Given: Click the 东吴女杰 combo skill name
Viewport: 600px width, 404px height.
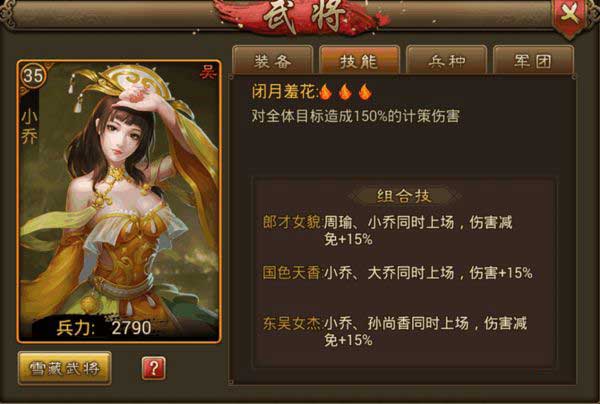Looking at the screenshot, I should point(292,323).
